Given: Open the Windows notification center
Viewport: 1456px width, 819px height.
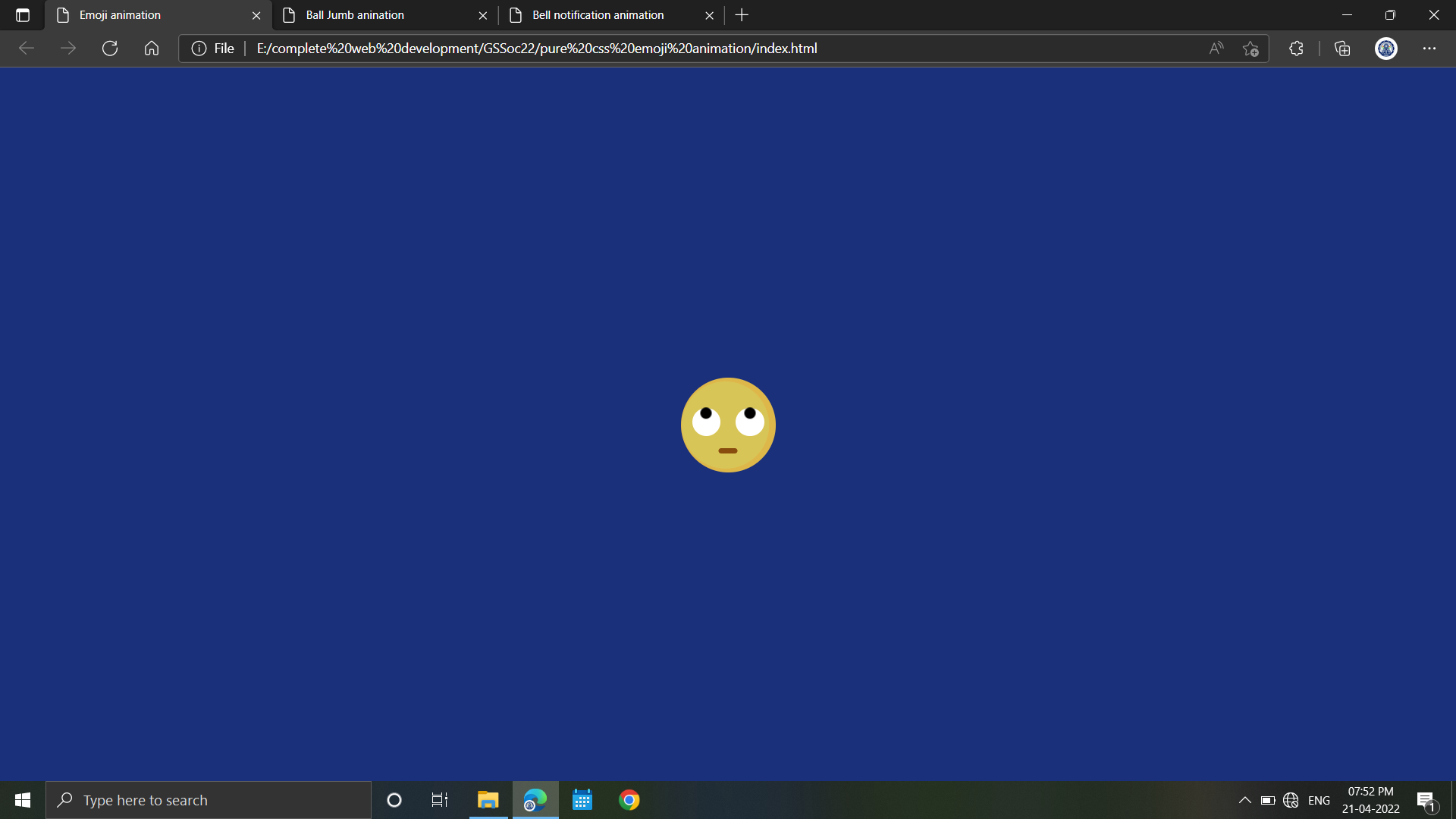Looking at the screenshot, I should (x=1425, y=799).
